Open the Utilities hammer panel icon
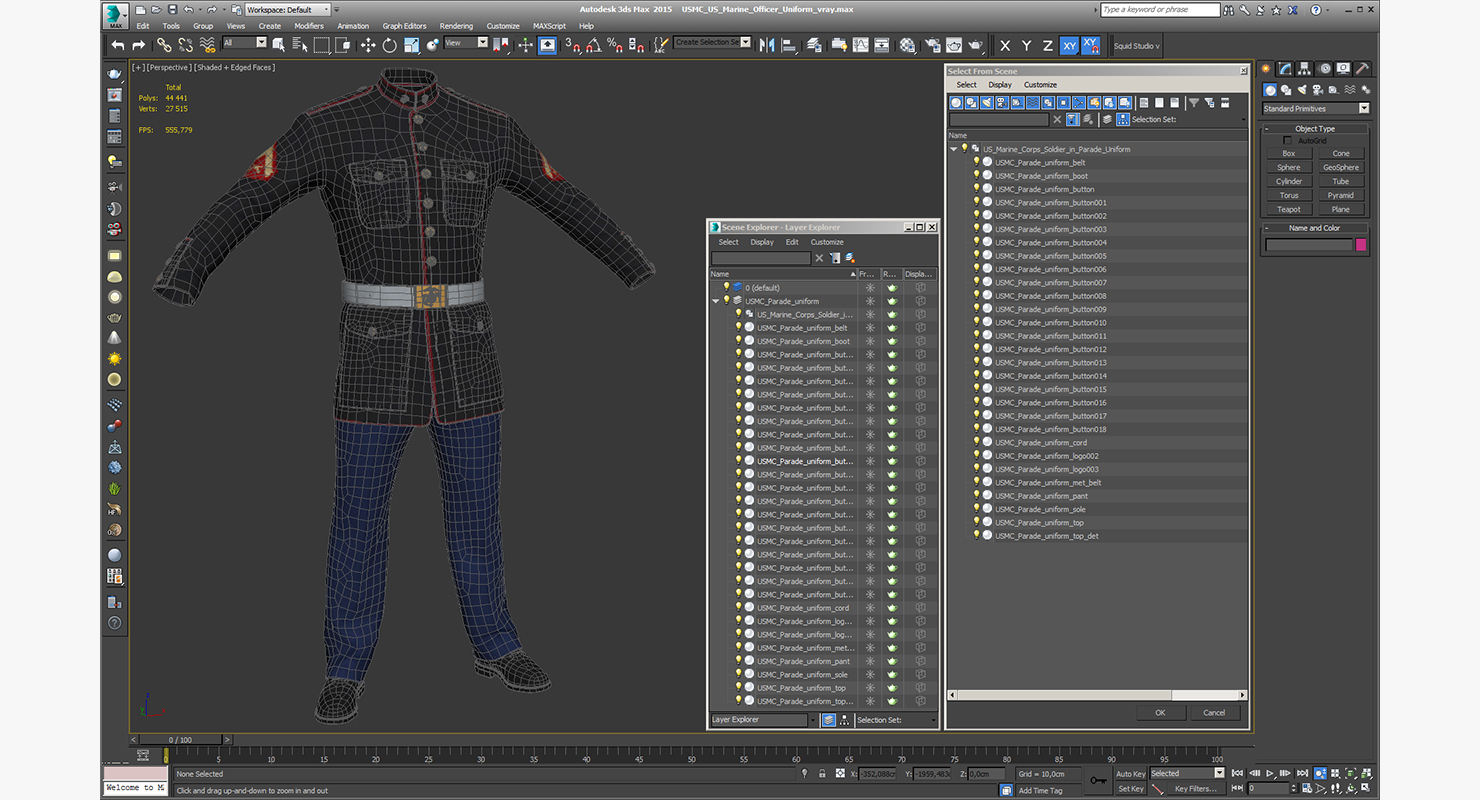The image size is (1480, 800). [x=1362, y=69]
